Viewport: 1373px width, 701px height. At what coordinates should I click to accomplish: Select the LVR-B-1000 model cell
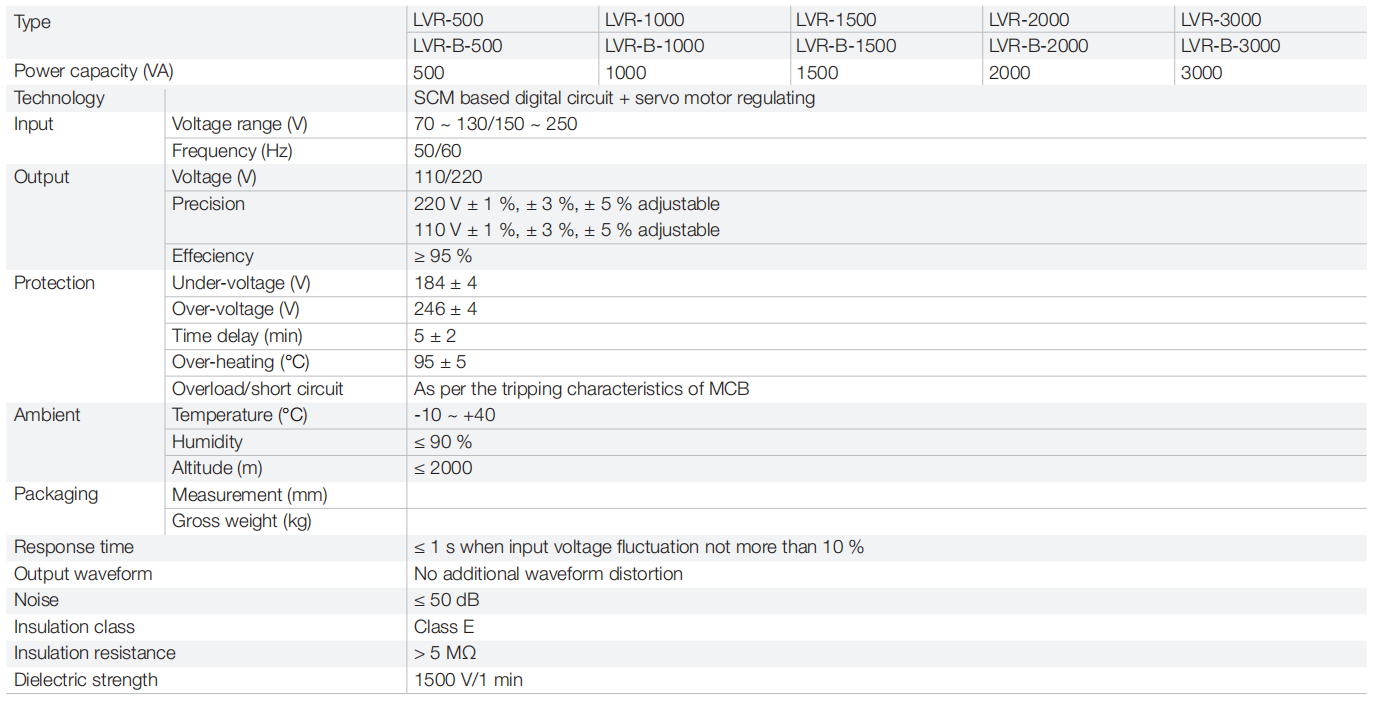click(654, 46)
